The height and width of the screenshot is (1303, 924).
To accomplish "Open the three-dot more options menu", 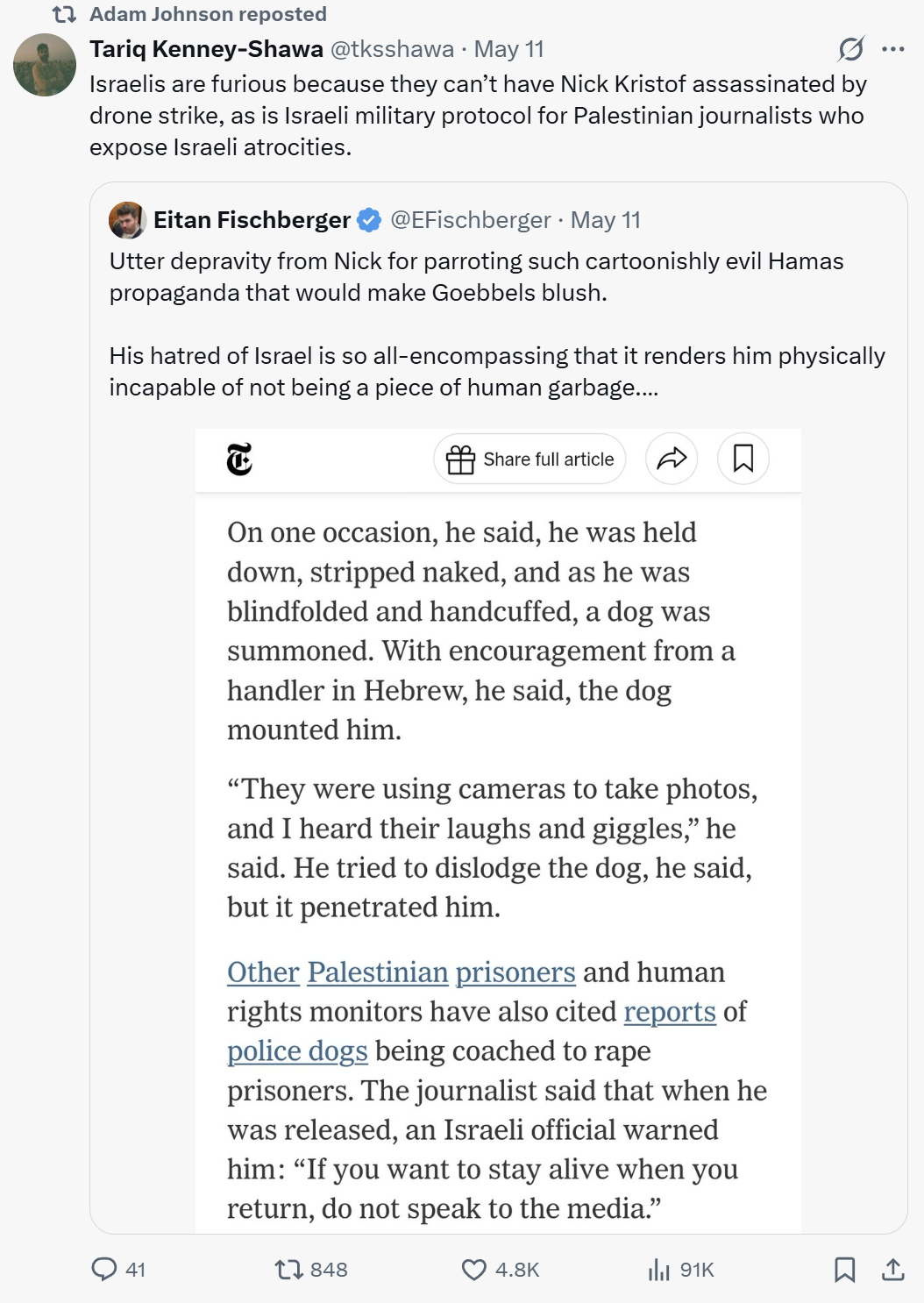I will click(x=893, y=49).
